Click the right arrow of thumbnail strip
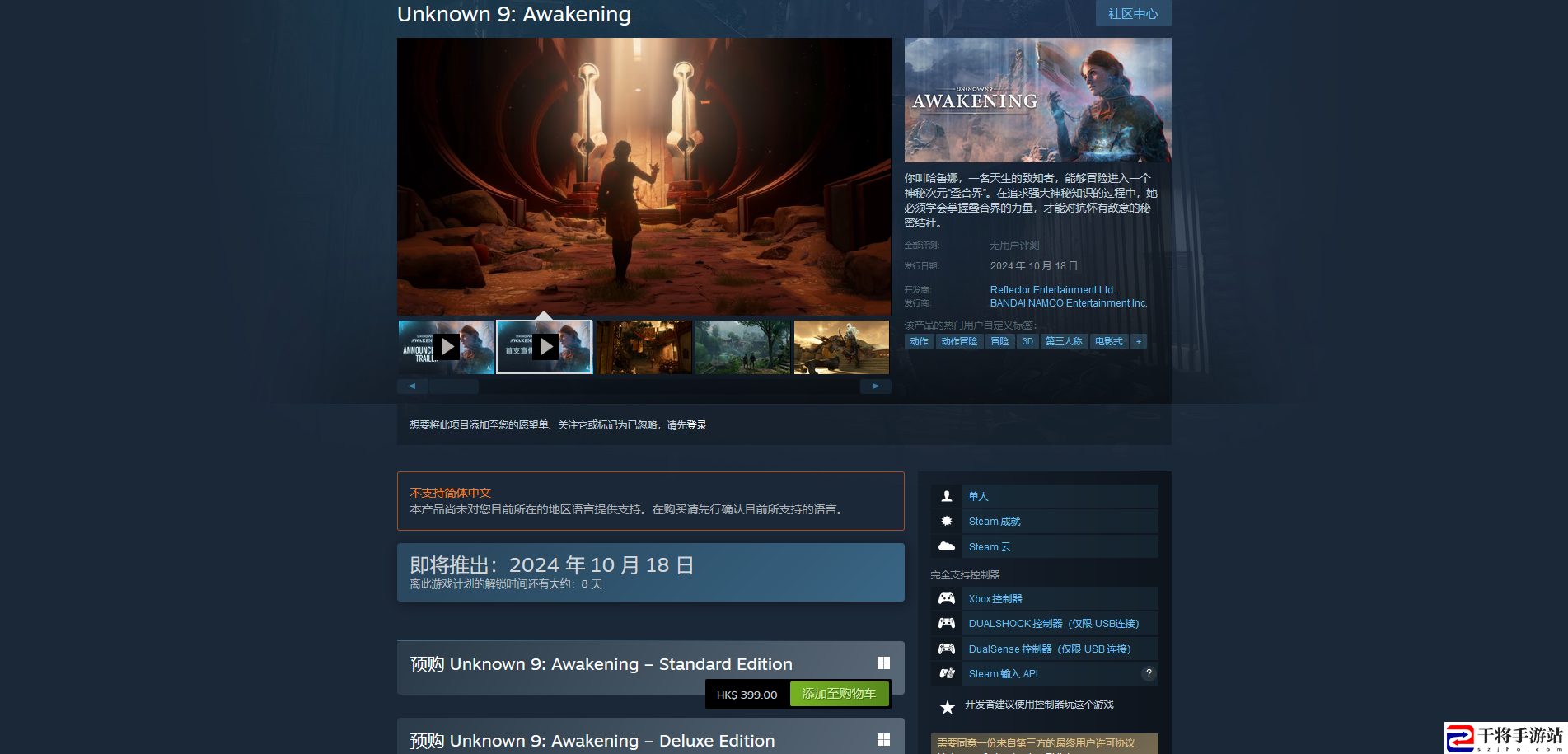Screen dimensions: 1568x754 (876, 386)
